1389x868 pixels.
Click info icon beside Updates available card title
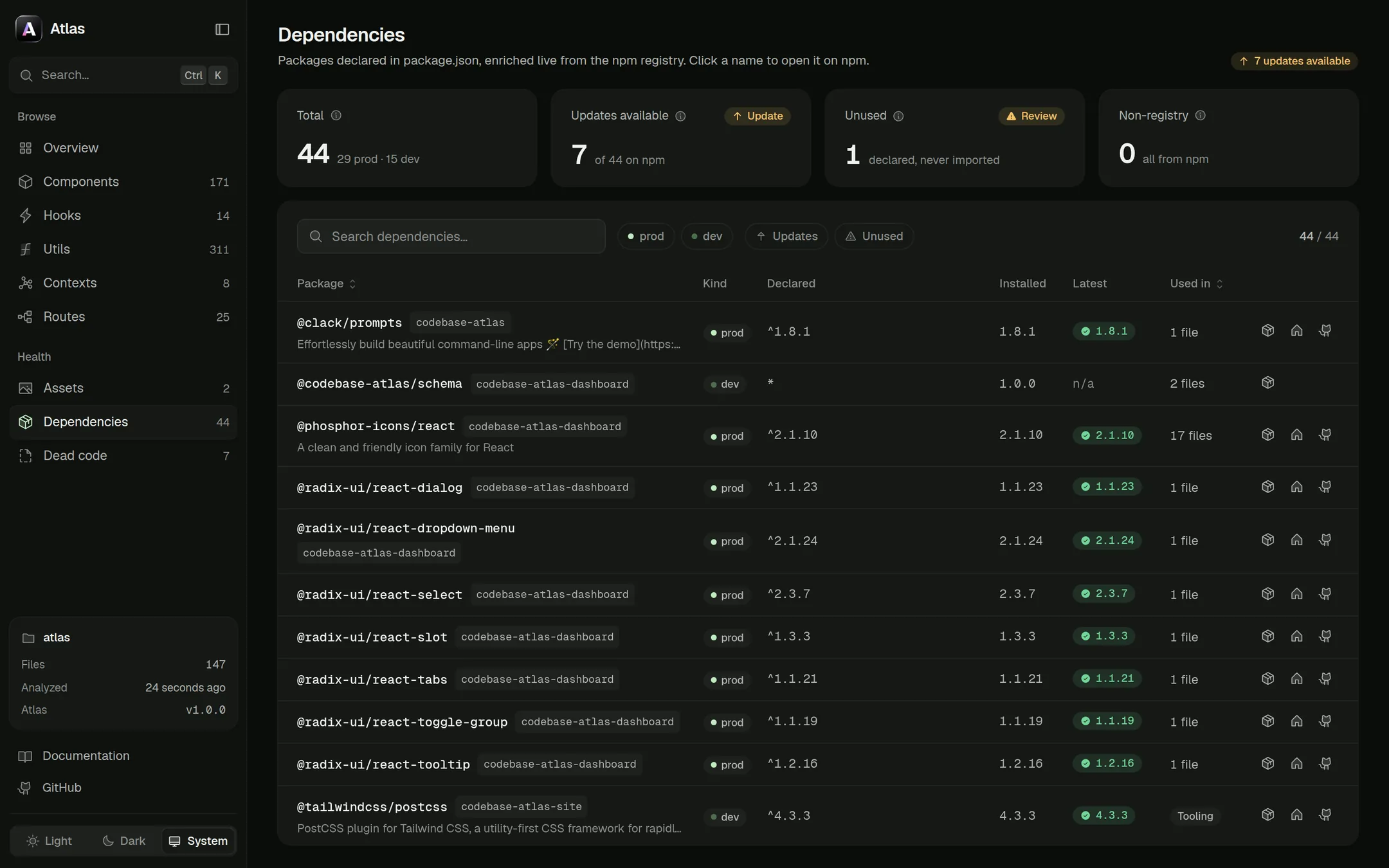pyautogui.click(x=680, y=116)
